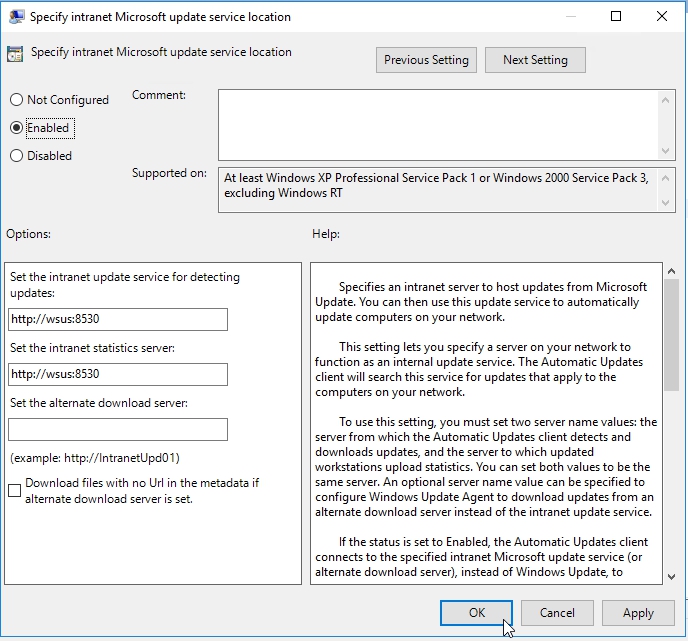Focus the intranet statistics server field
Screen dimensions: 688x641
(x=118, y=374)
